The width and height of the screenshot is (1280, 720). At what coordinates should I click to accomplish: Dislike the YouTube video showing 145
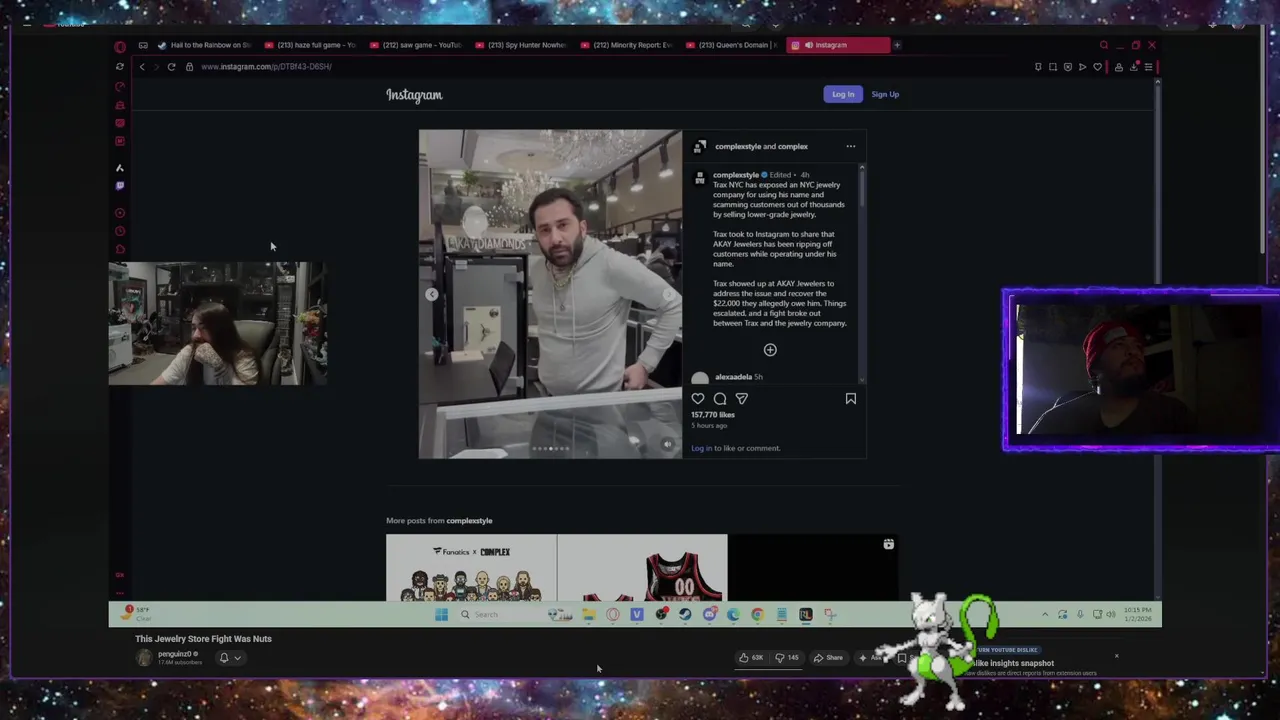[x=787, y=658]
